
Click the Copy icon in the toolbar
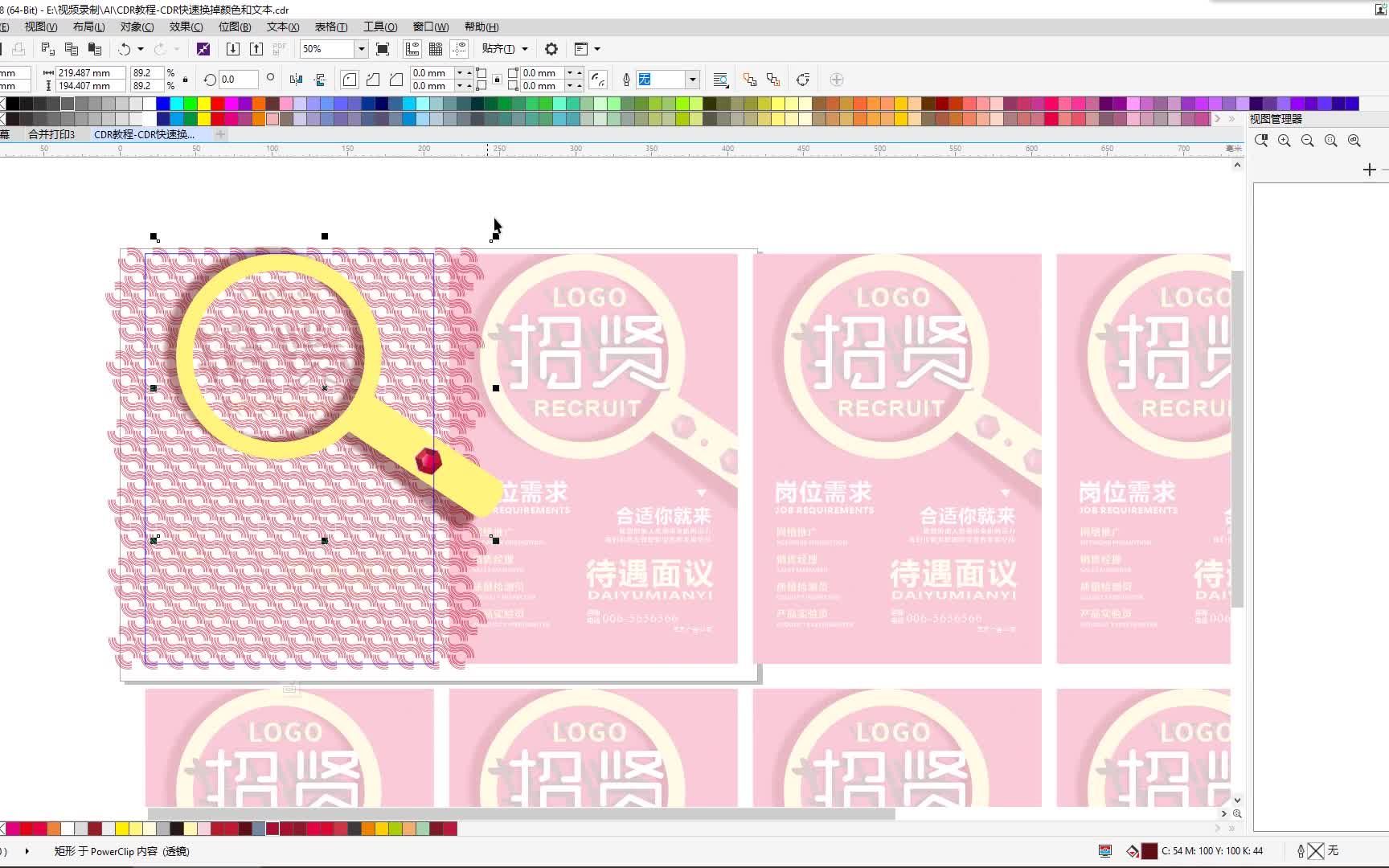click(71, 49)
